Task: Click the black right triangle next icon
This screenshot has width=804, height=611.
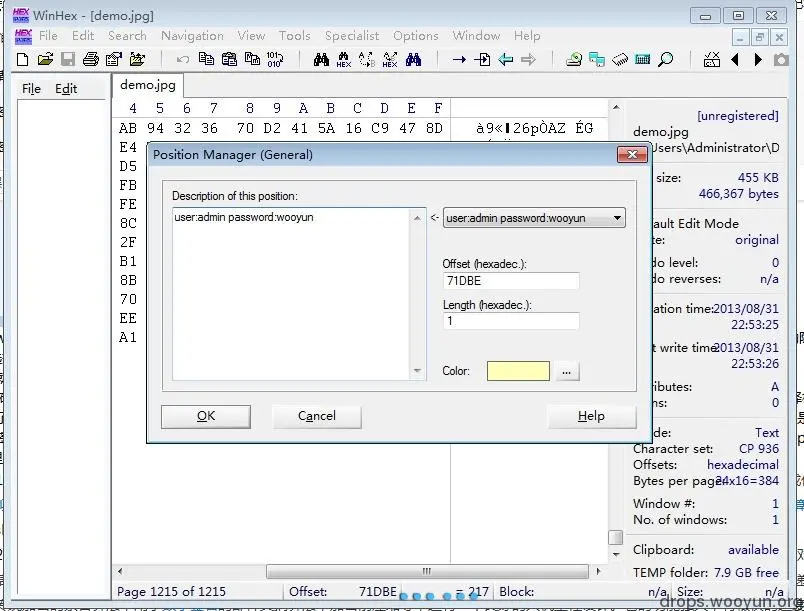Action: (x=758, y=59)
